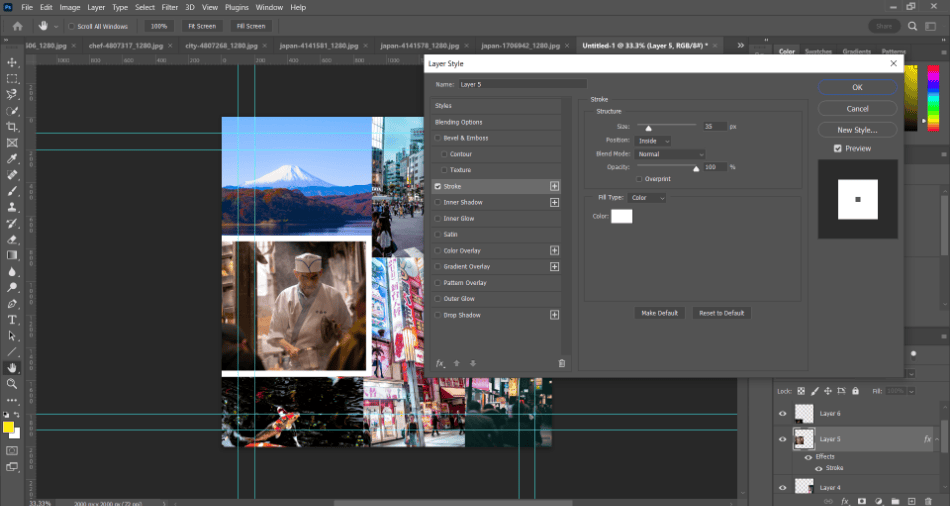Select the Path Selection tool
The width and height of the screenshot is (950, 506).
point(12,336)
